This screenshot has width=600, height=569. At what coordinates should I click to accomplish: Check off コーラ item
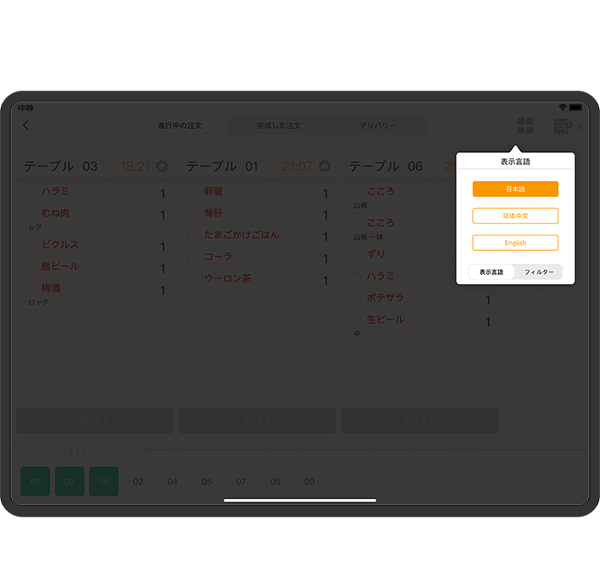point(192,258)
